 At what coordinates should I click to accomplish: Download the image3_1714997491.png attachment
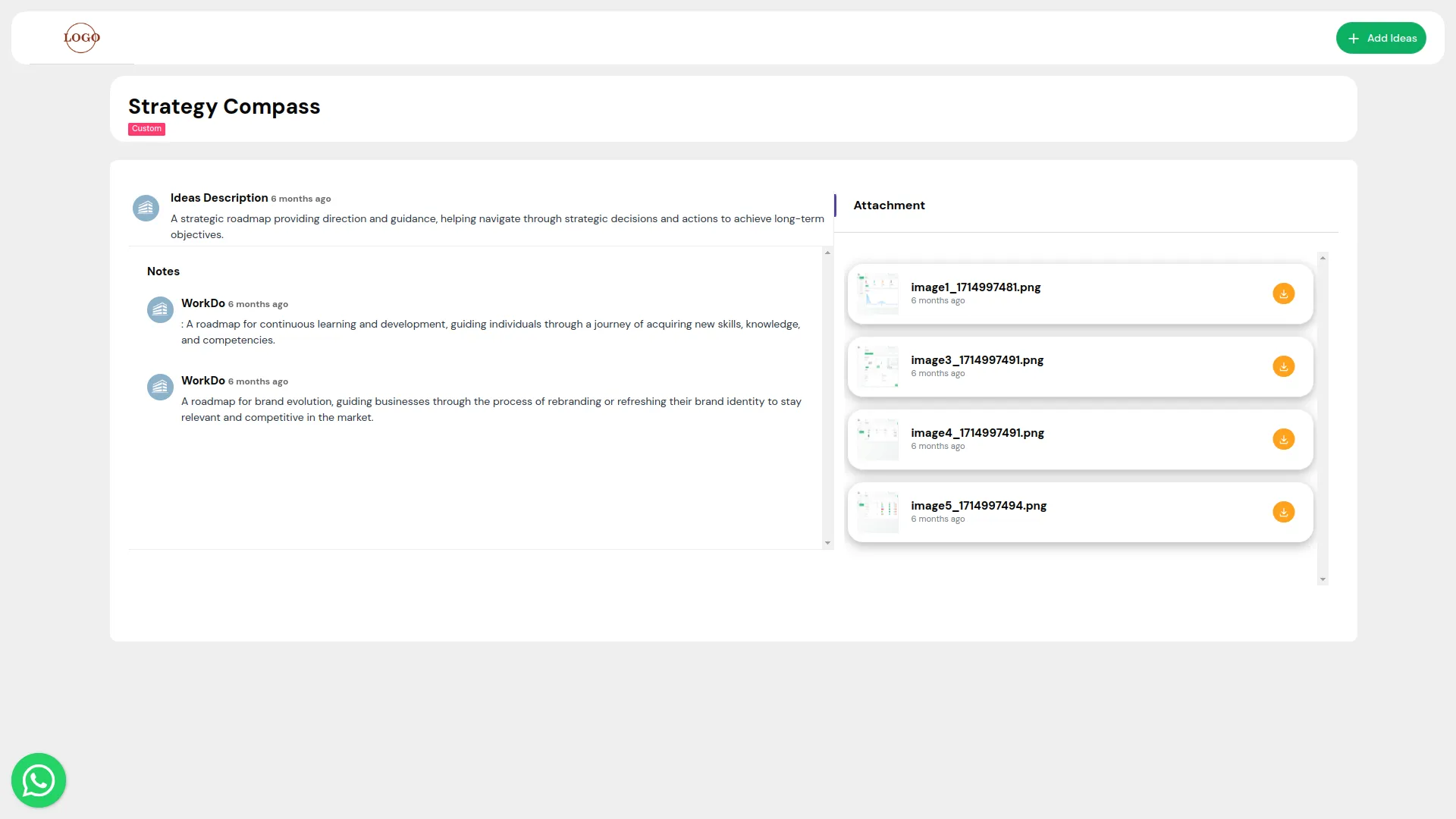[1282, 366]
